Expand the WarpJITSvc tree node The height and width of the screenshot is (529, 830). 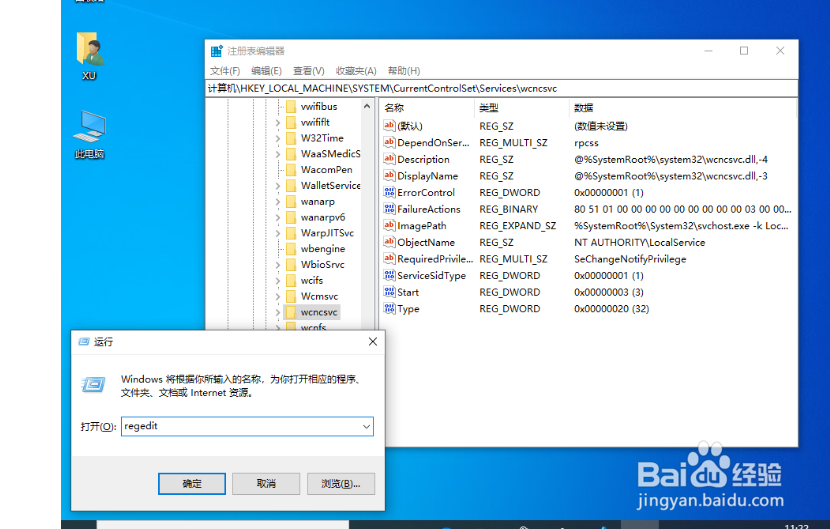(278, 233)
